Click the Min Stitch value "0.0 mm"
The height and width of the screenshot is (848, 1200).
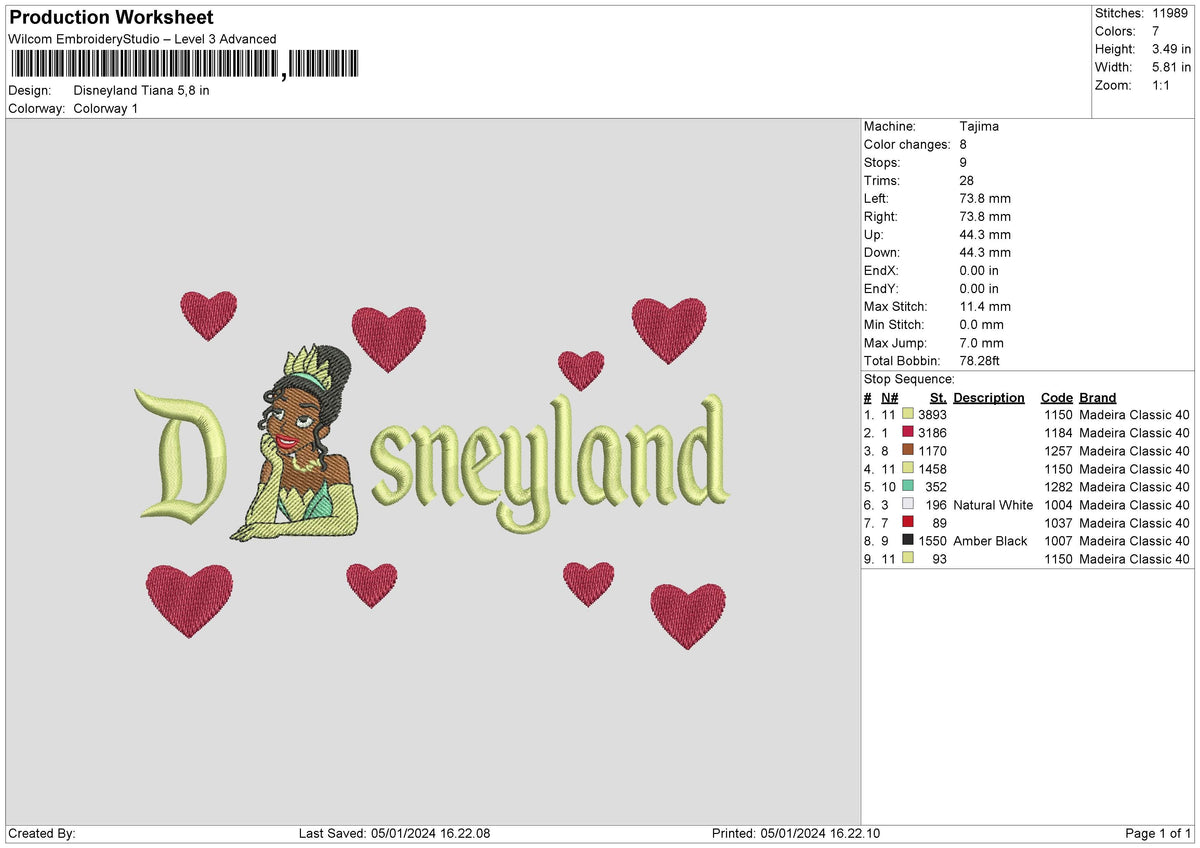point(981,324)
